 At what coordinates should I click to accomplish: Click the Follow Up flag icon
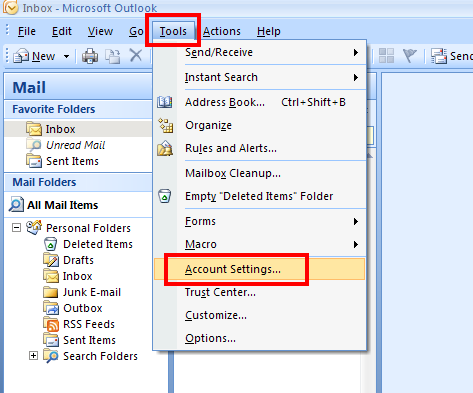pyautogui.click(x=409, y=55)
